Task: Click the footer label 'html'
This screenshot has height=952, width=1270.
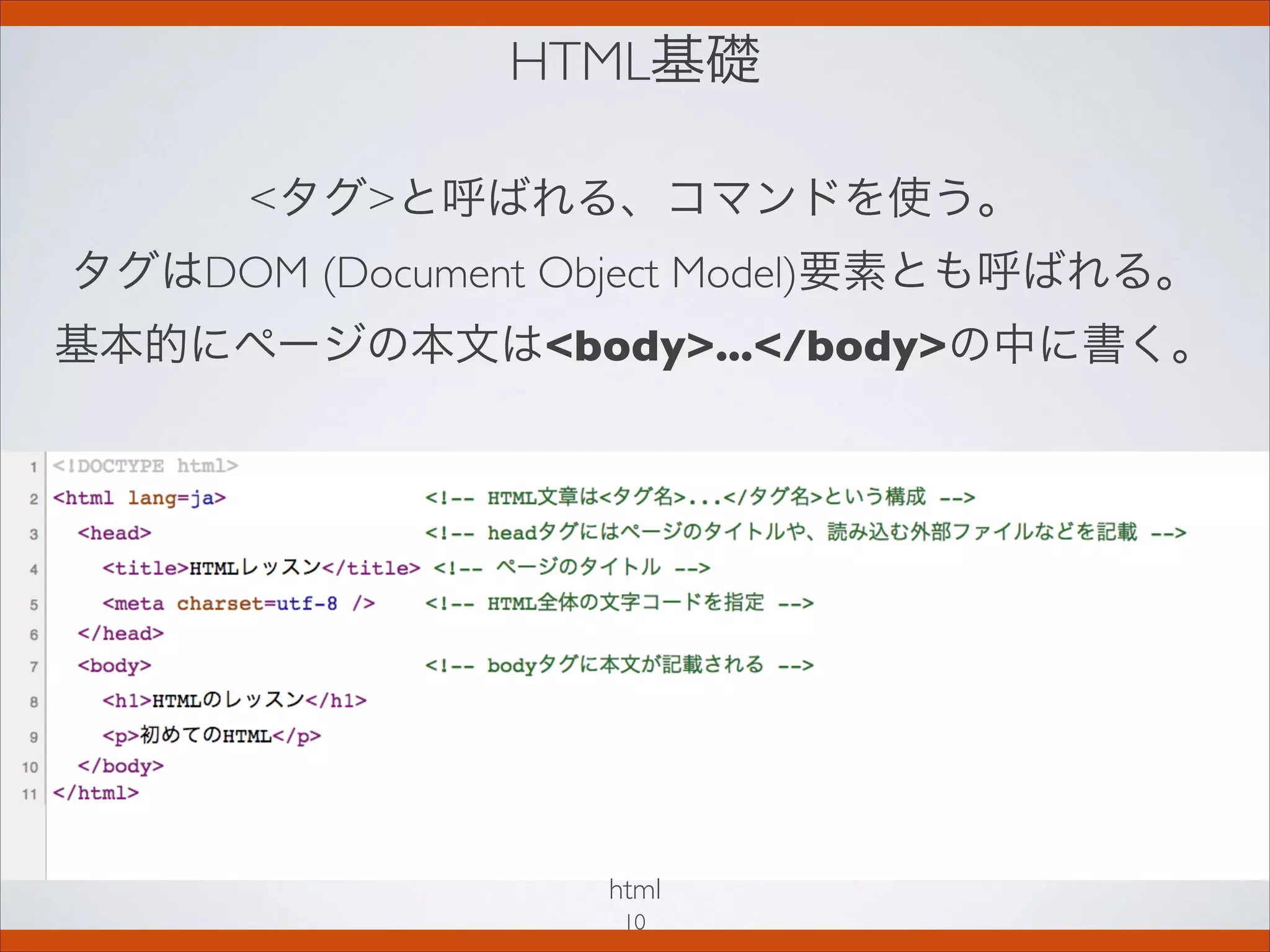Action: tap(635, 890)
